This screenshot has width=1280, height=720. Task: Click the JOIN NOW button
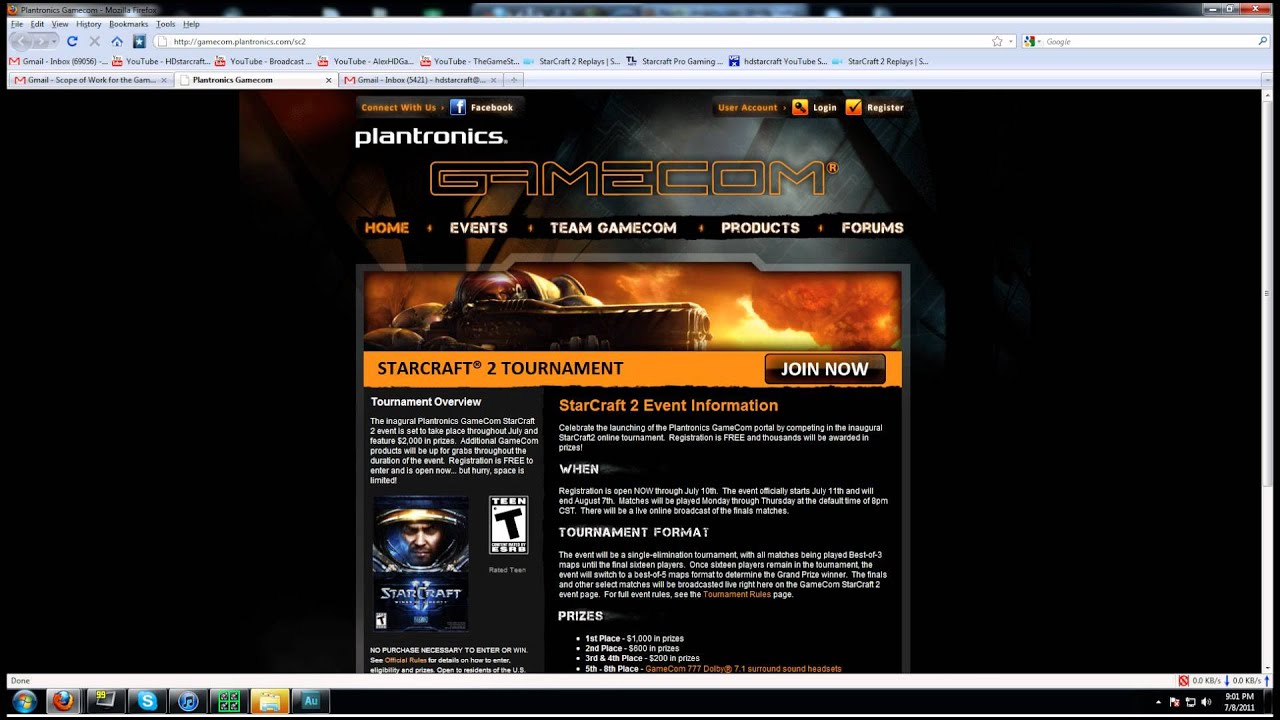click(824, 369)
